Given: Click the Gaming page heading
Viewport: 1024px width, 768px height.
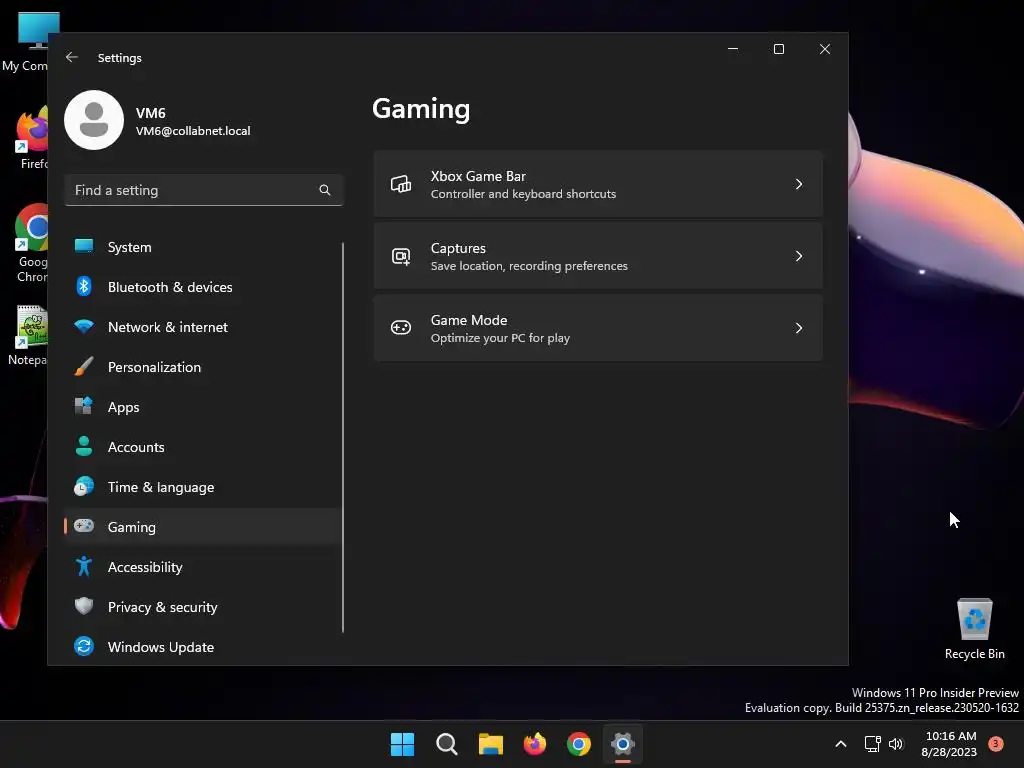Looking at the screenshot, I should 421,109.
